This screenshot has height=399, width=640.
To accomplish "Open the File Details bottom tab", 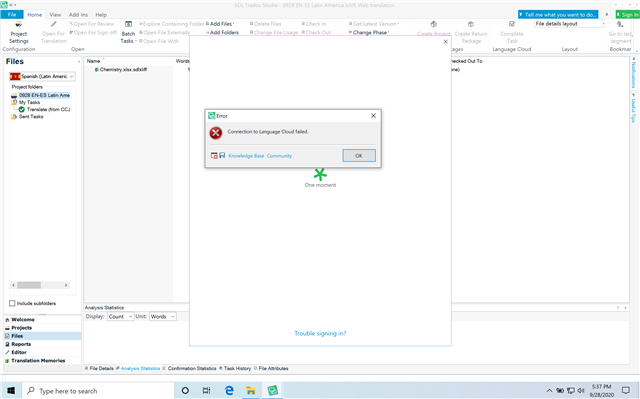I will pos(99,368).
